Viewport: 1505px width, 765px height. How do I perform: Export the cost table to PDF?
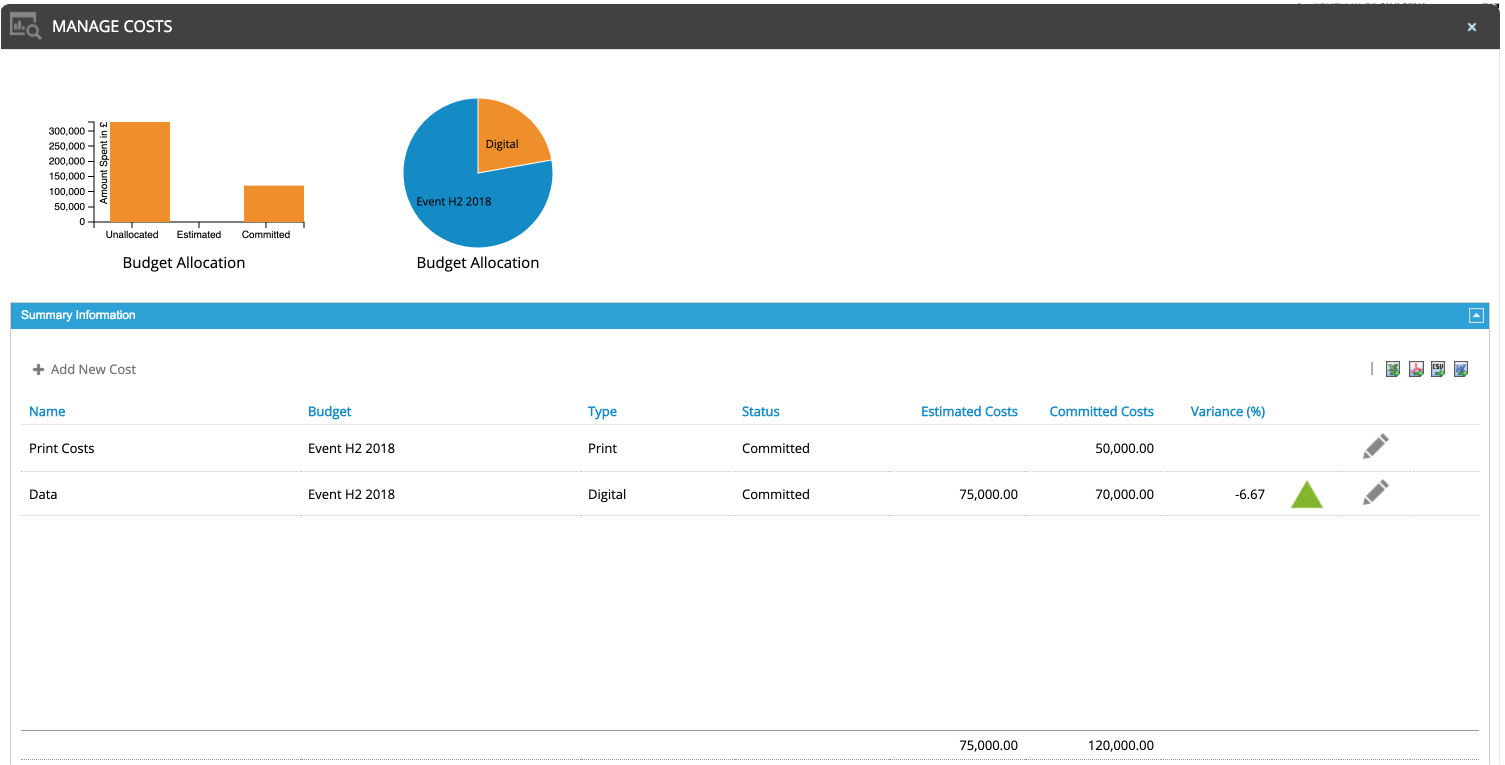1416,369
